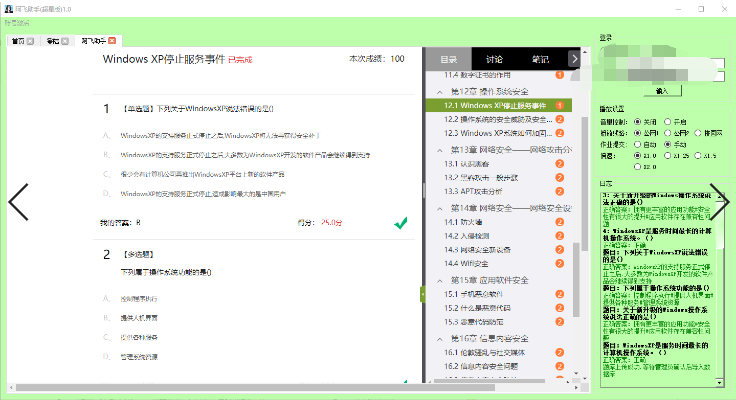Screen dimensions: 736x400
Task: Collapse the 第14章 网络安全 chapter
Action: pos(440,208)
